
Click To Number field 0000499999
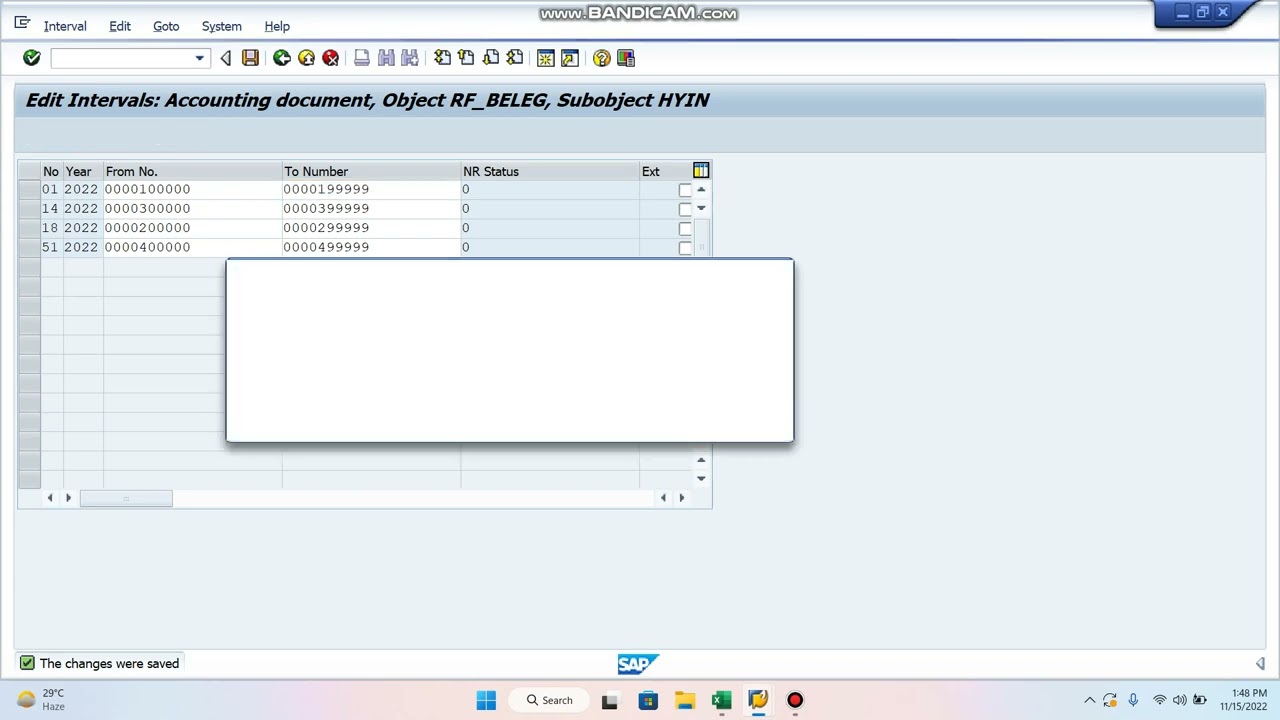(370, 247)
